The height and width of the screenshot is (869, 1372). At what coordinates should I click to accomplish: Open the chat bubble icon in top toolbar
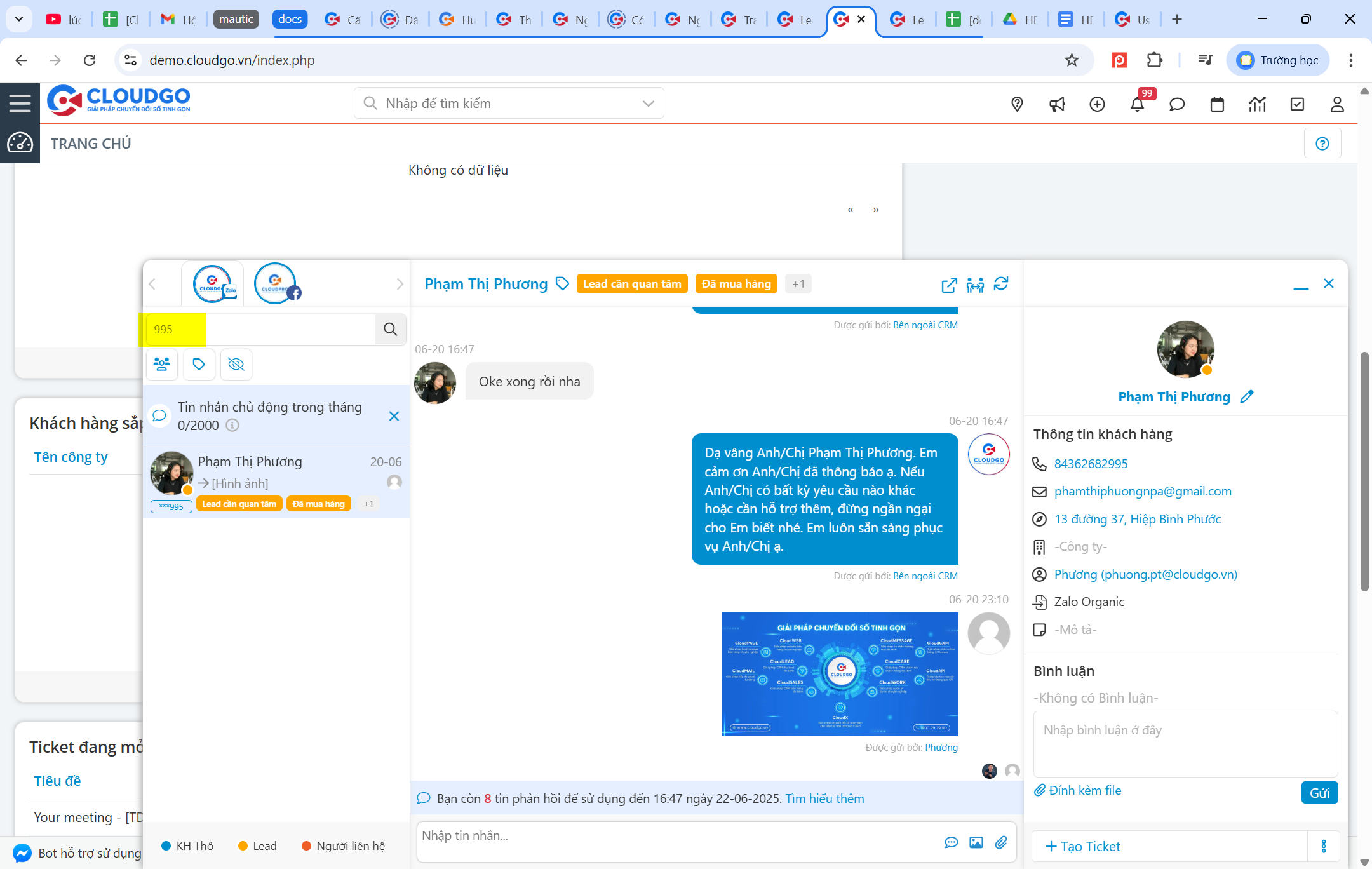click(x=1177, y=104)
